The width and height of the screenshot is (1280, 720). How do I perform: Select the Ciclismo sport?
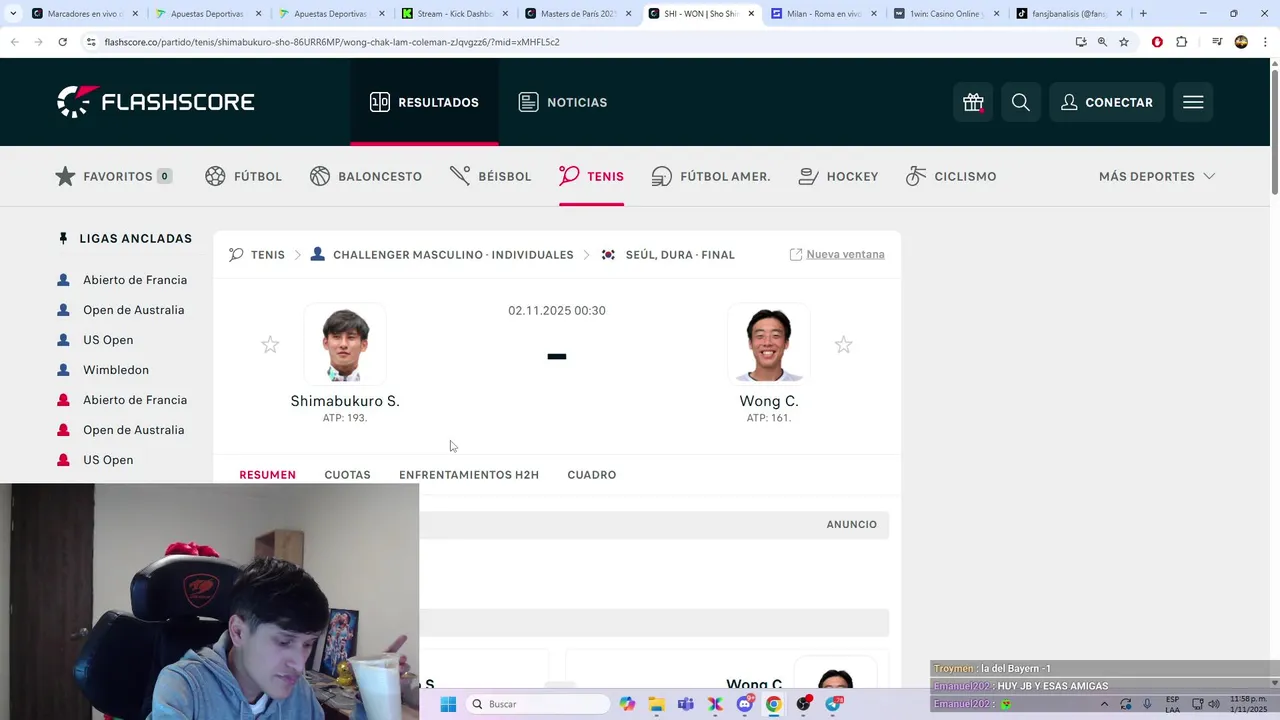click(x=951, y=176)
